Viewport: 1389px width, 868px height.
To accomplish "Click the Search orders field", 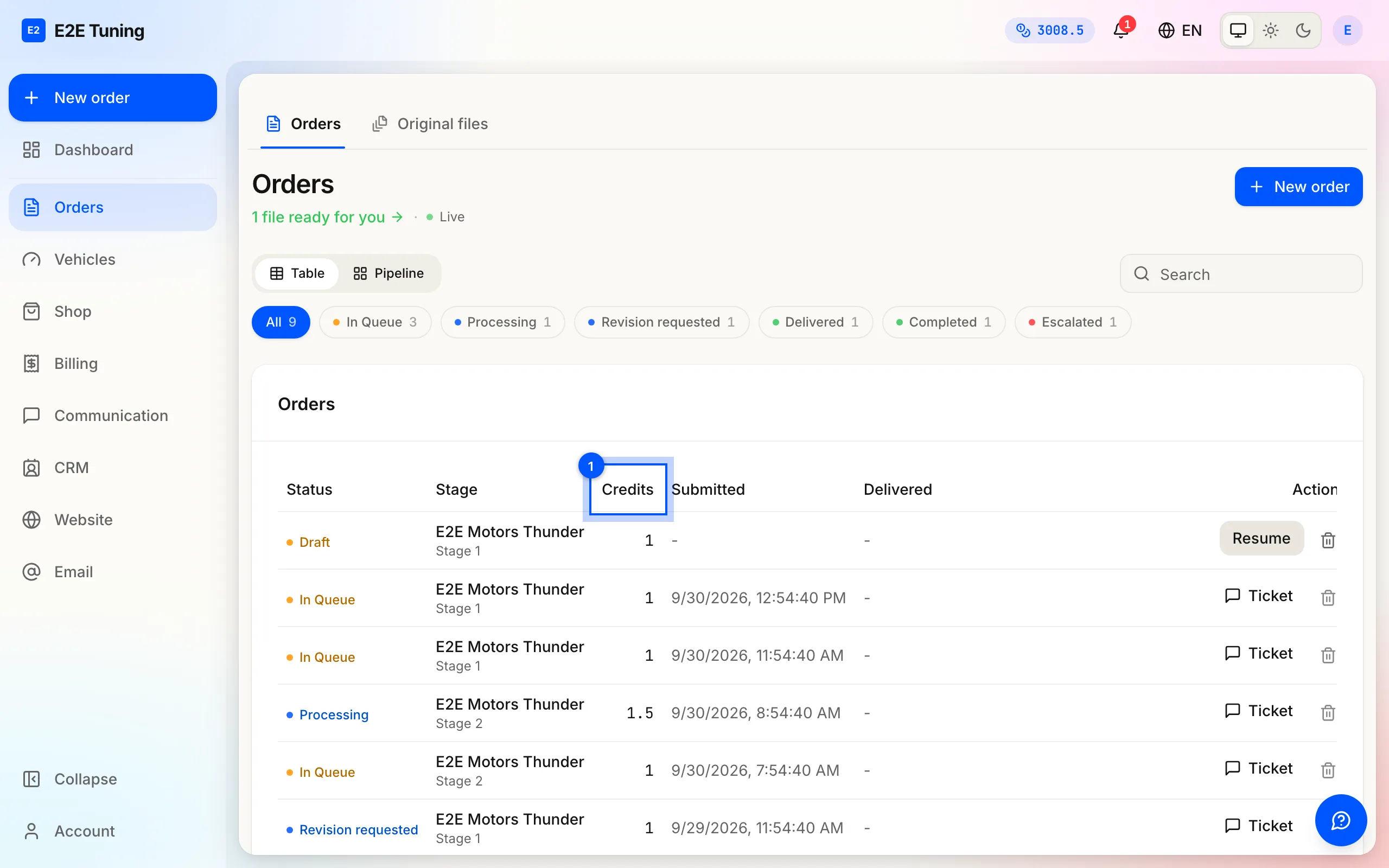I will (1241, 274).
